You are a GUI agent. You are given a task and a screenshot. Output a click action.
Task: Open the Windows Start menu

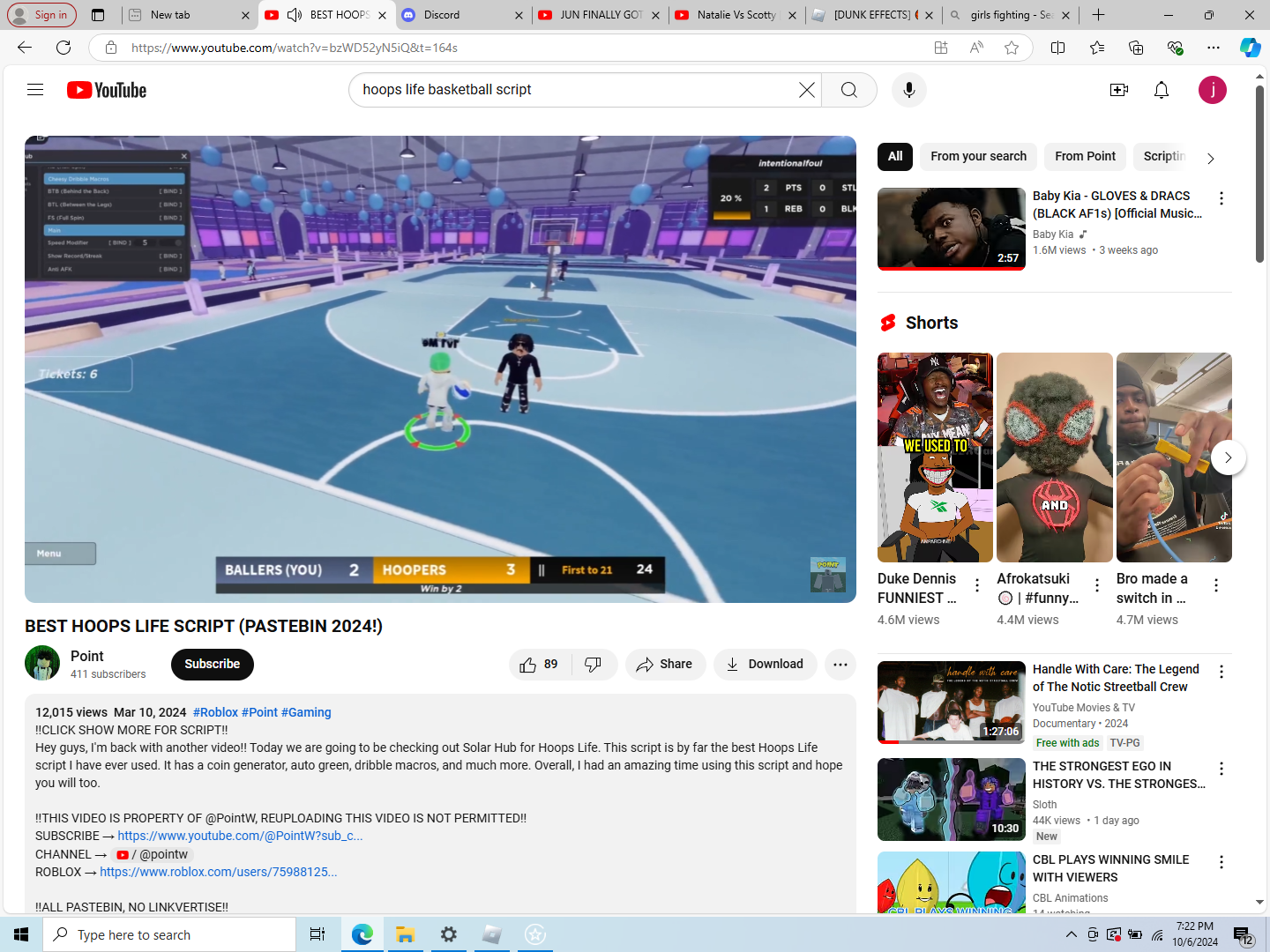click(21, 934)
